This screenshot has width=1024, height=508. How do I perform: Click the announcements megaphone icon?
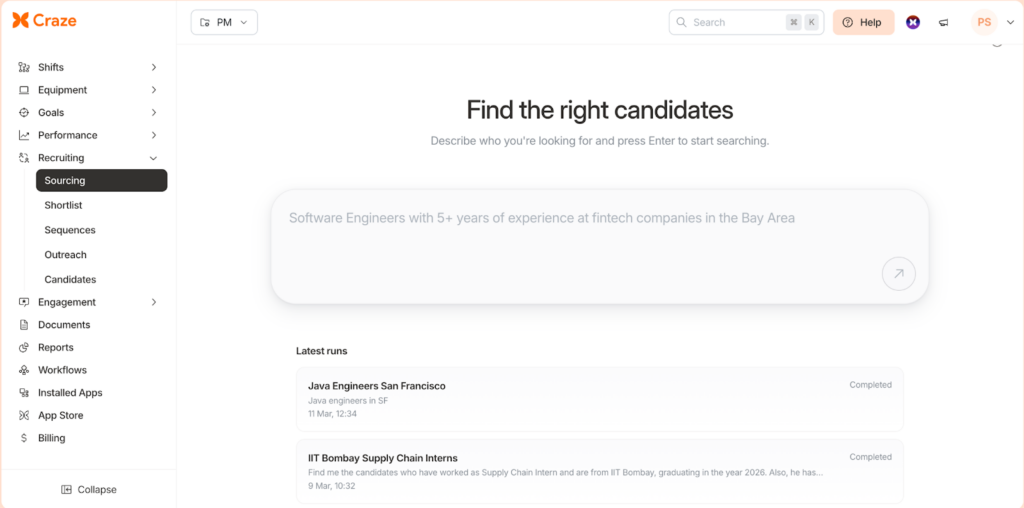click(x=943, y=22)
